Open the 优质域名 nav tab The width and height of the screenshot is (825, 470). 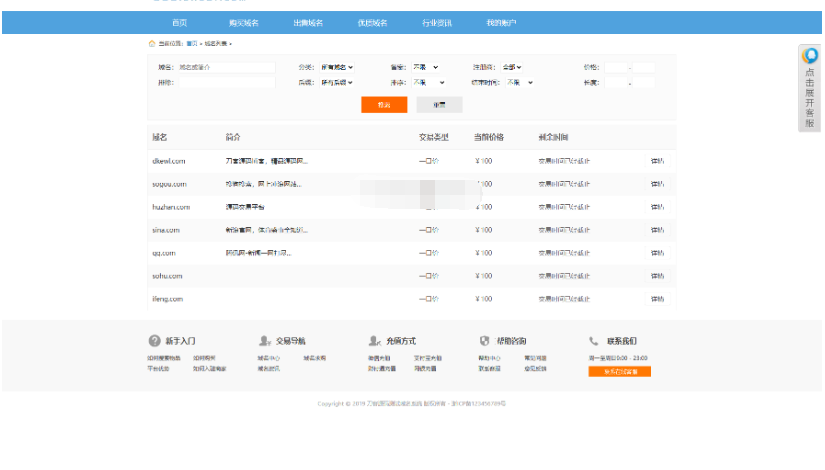pos(373,23)
